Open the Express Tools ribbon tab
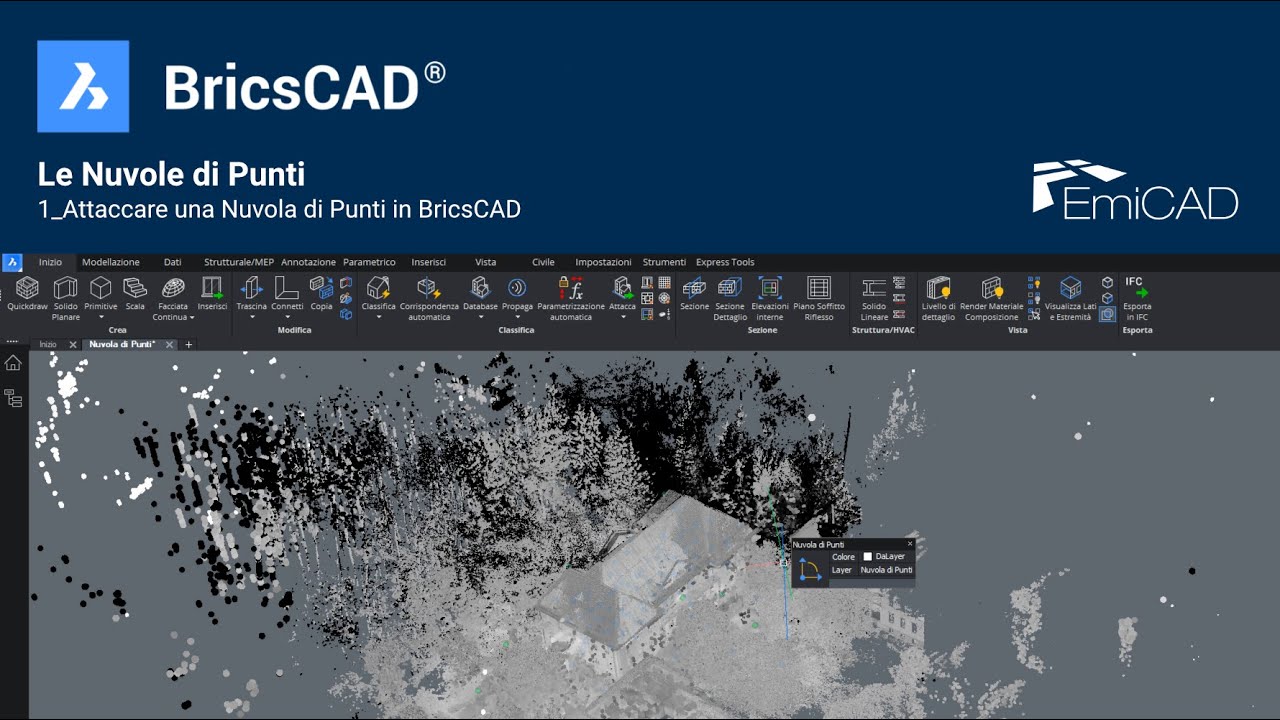This screenshot has height=720, width=1280. (725, 262)
